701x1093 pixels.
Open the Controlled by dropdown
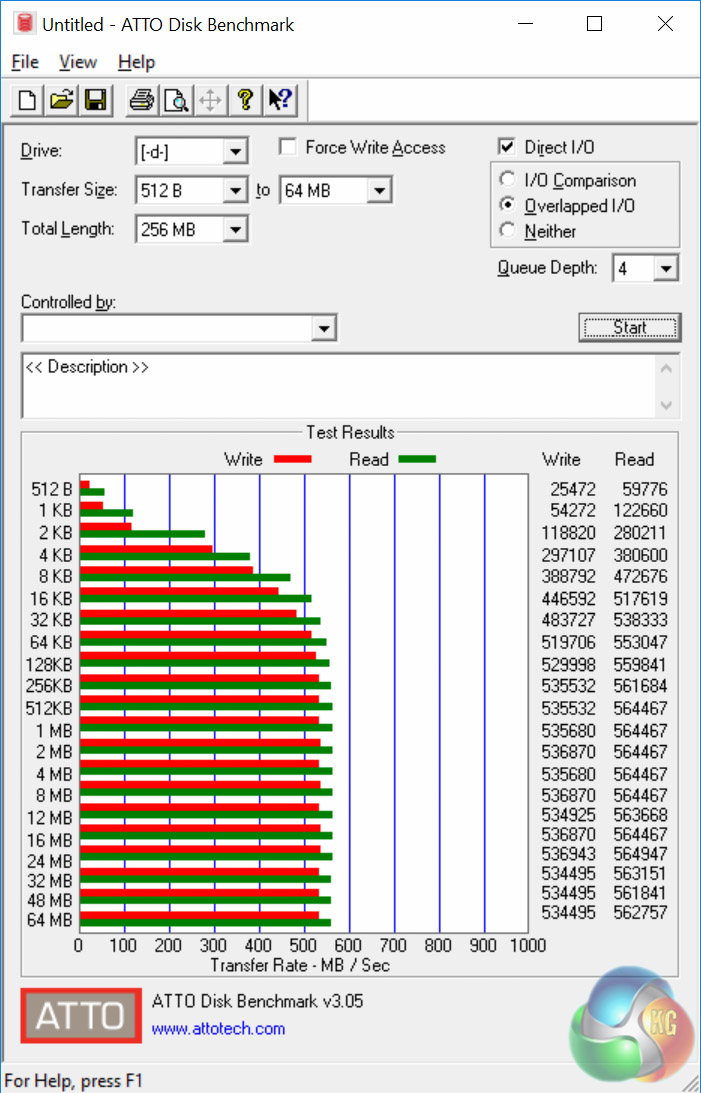[x=323, y=328]
